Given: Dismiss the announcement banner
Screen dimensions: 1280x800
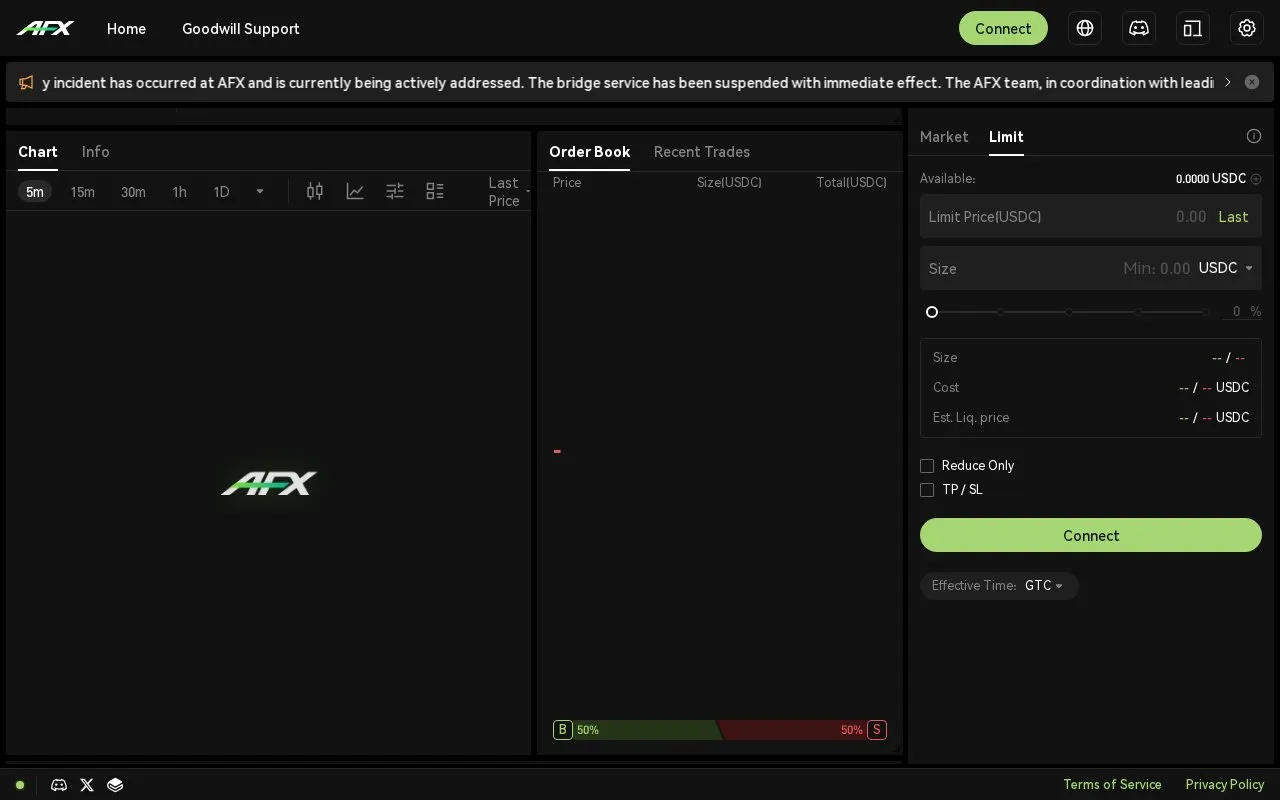Looking at the screenshot, I should click(1252, 82).
